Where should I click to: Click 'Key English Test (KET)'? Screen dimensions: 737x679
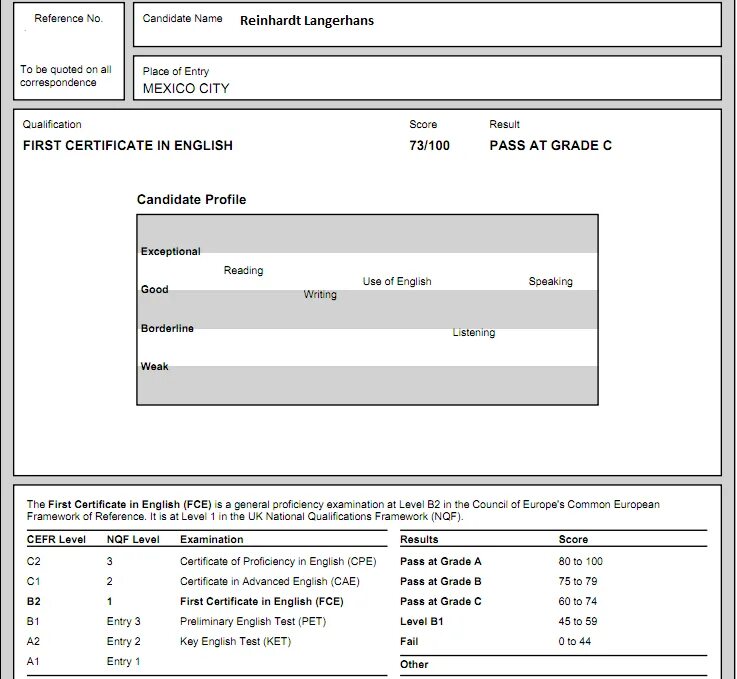(235, 641)
